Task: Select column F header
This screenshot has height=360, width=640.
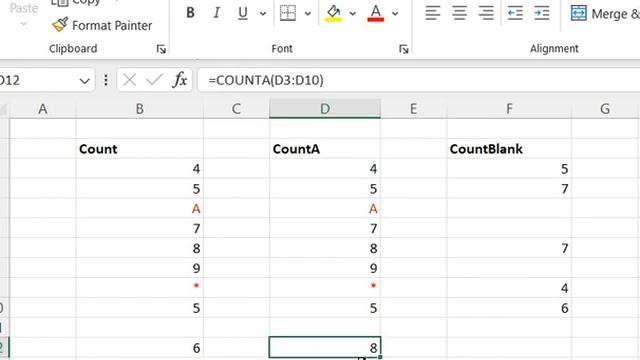Action: (x=509, y=109)
